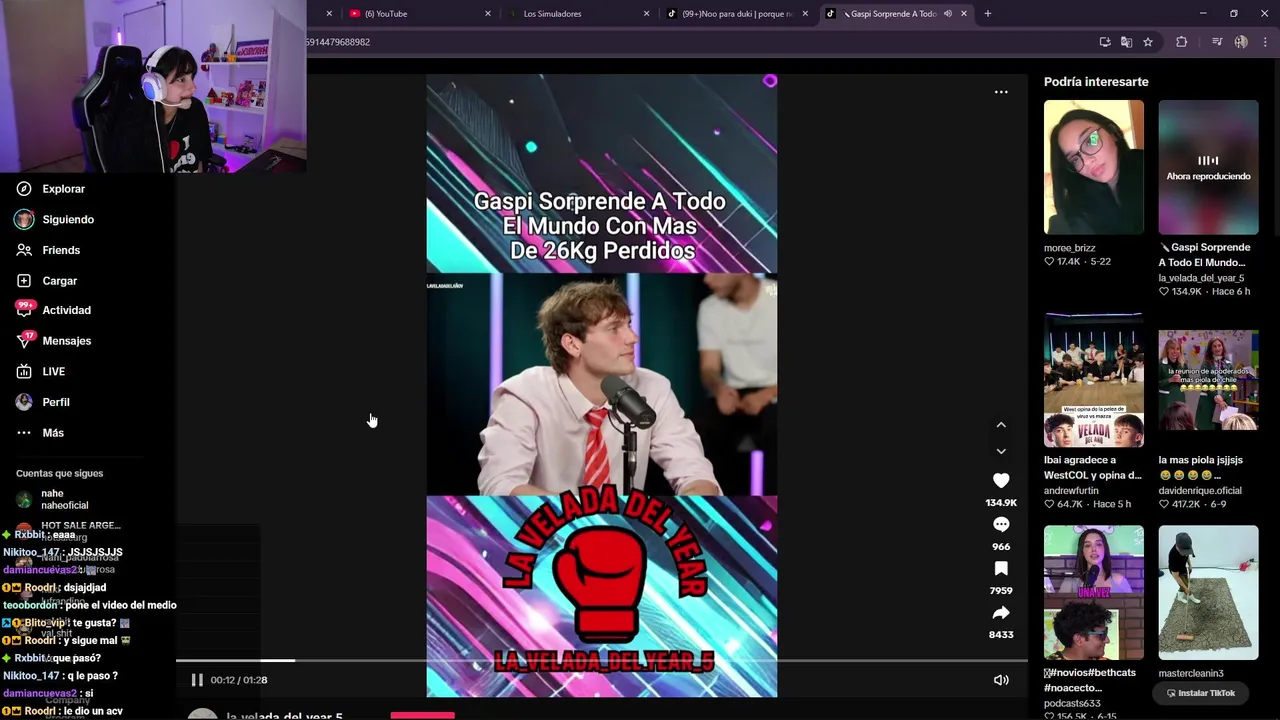
Task: Close the Los Simuladores tab
Action: pyautogui.click(x=646, y=14)
